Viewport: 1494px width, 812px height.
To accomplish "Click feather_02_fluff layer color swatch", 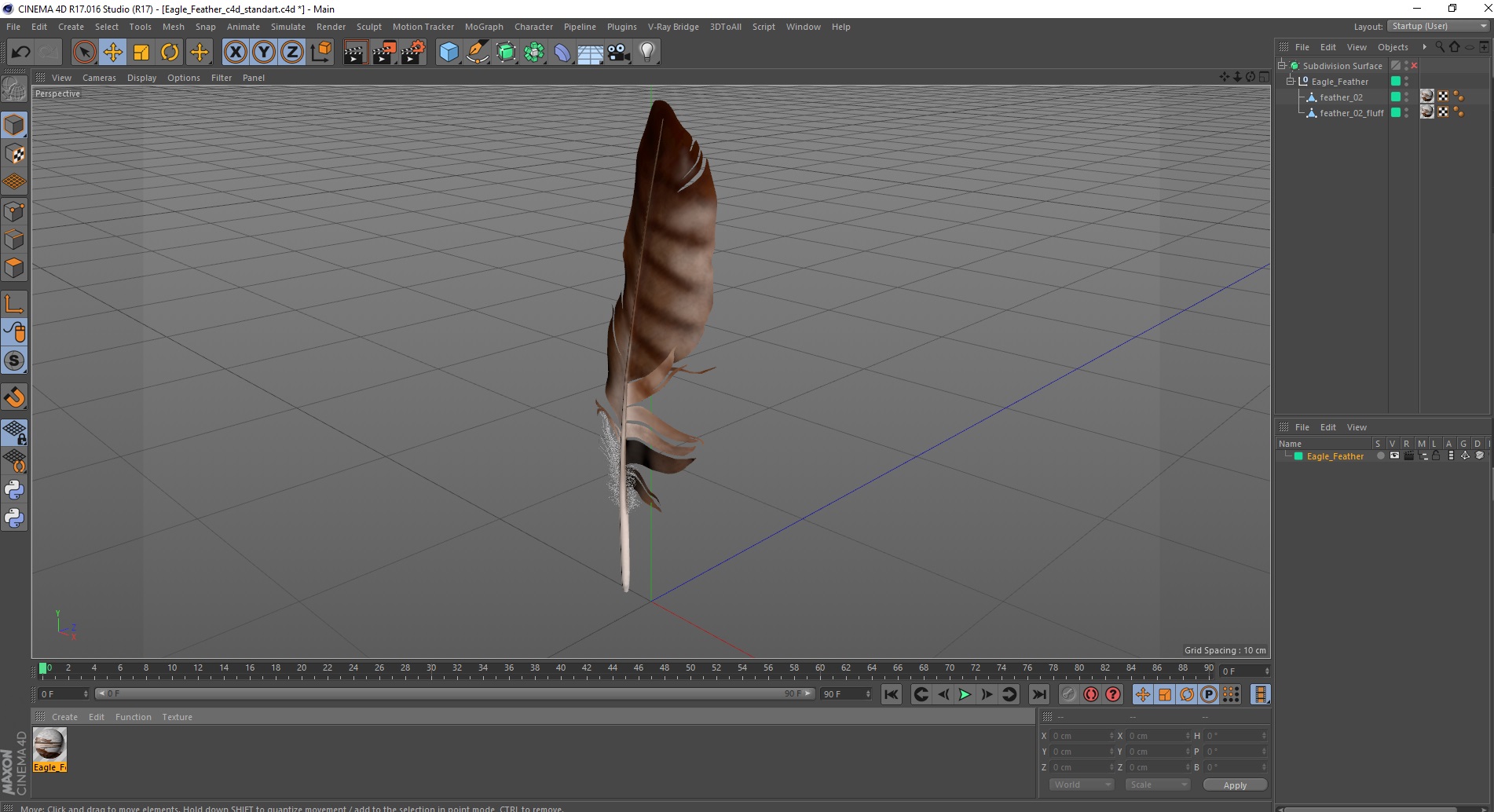I will tap(1396, 112).
